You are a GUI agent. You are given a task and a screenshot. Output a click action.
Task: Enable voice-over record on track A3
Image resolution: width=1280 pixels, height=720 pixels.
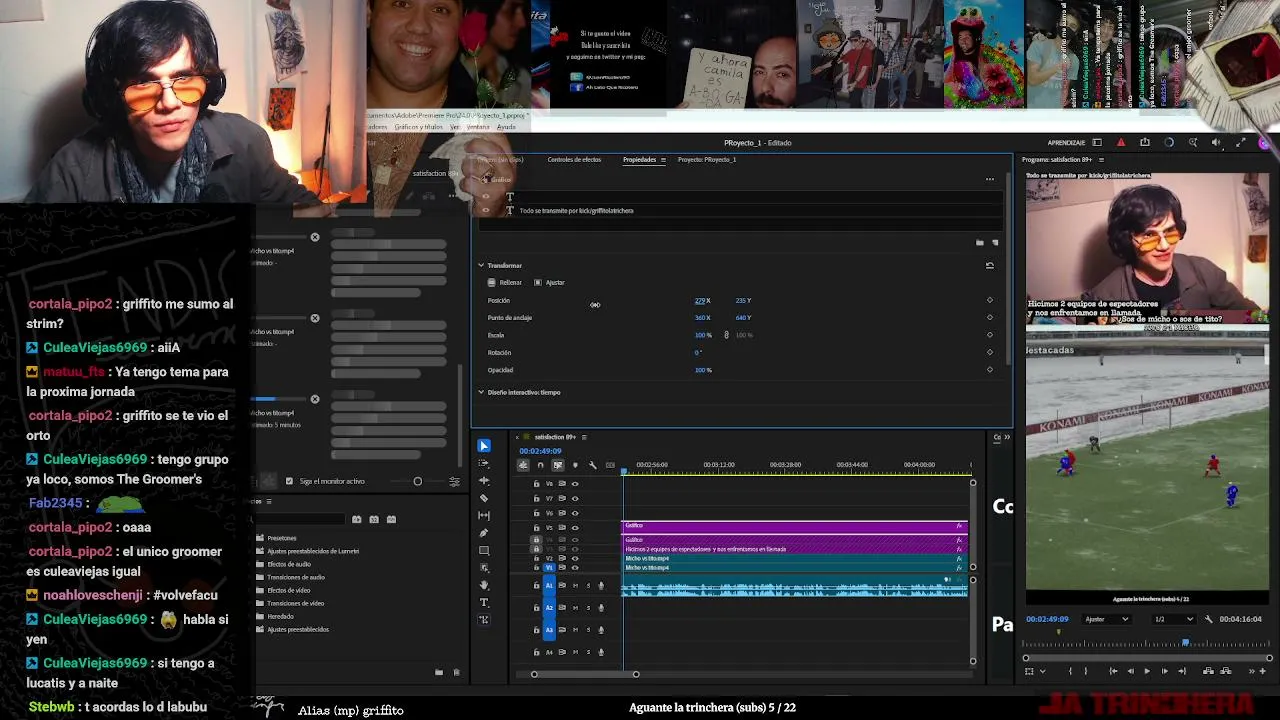601,630
